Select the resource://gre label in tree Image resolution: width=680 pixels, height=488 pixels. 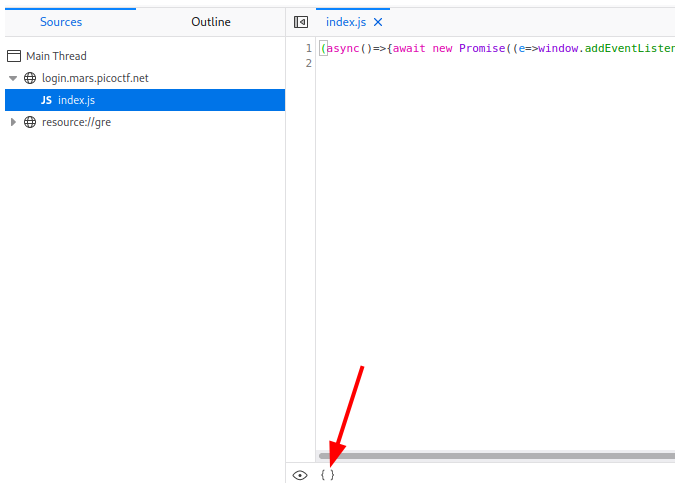tap(76, 122)
